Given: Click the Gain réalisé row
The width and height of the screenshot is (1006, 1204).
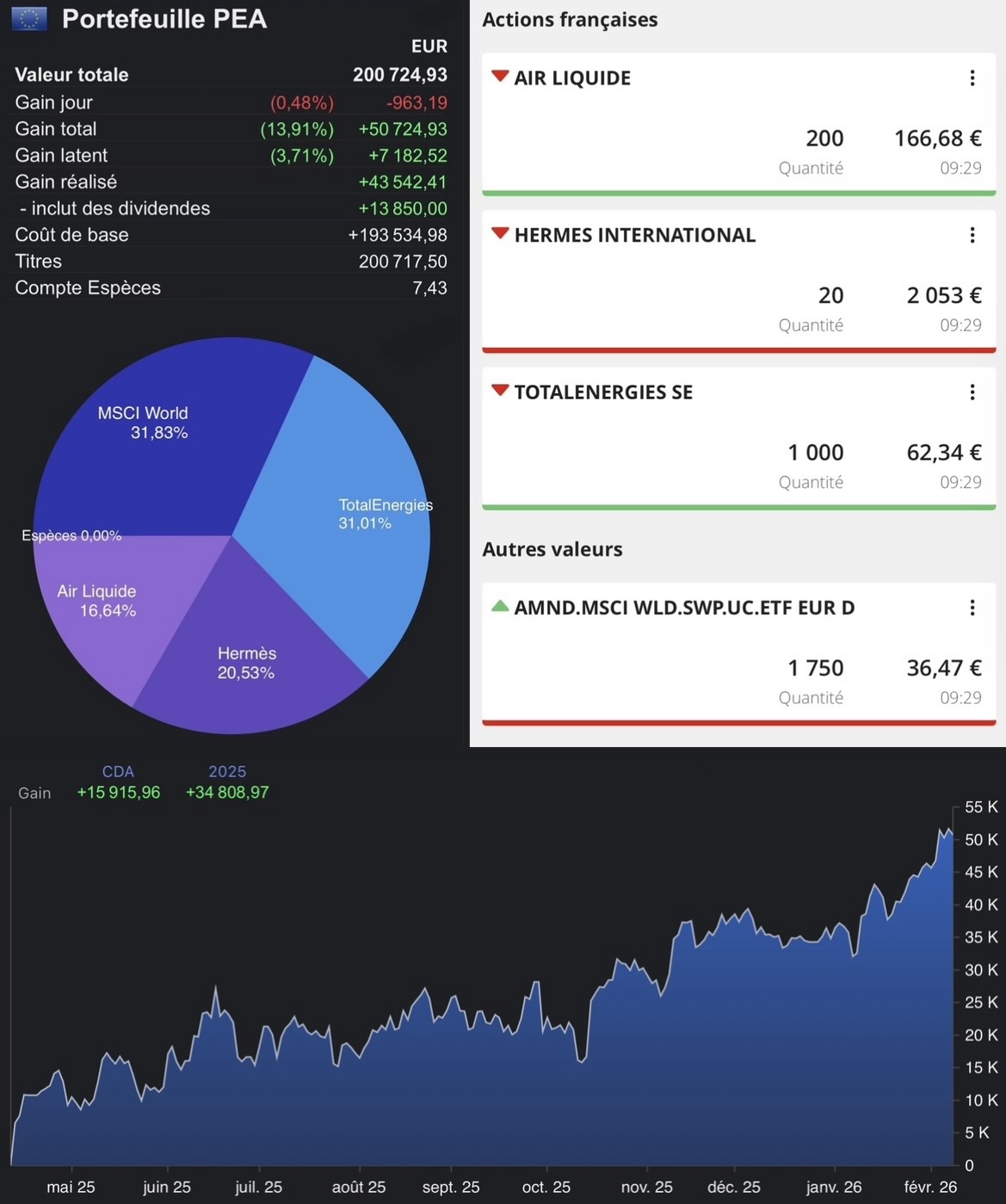Looking at the screenshot, I should click(231, 182).
